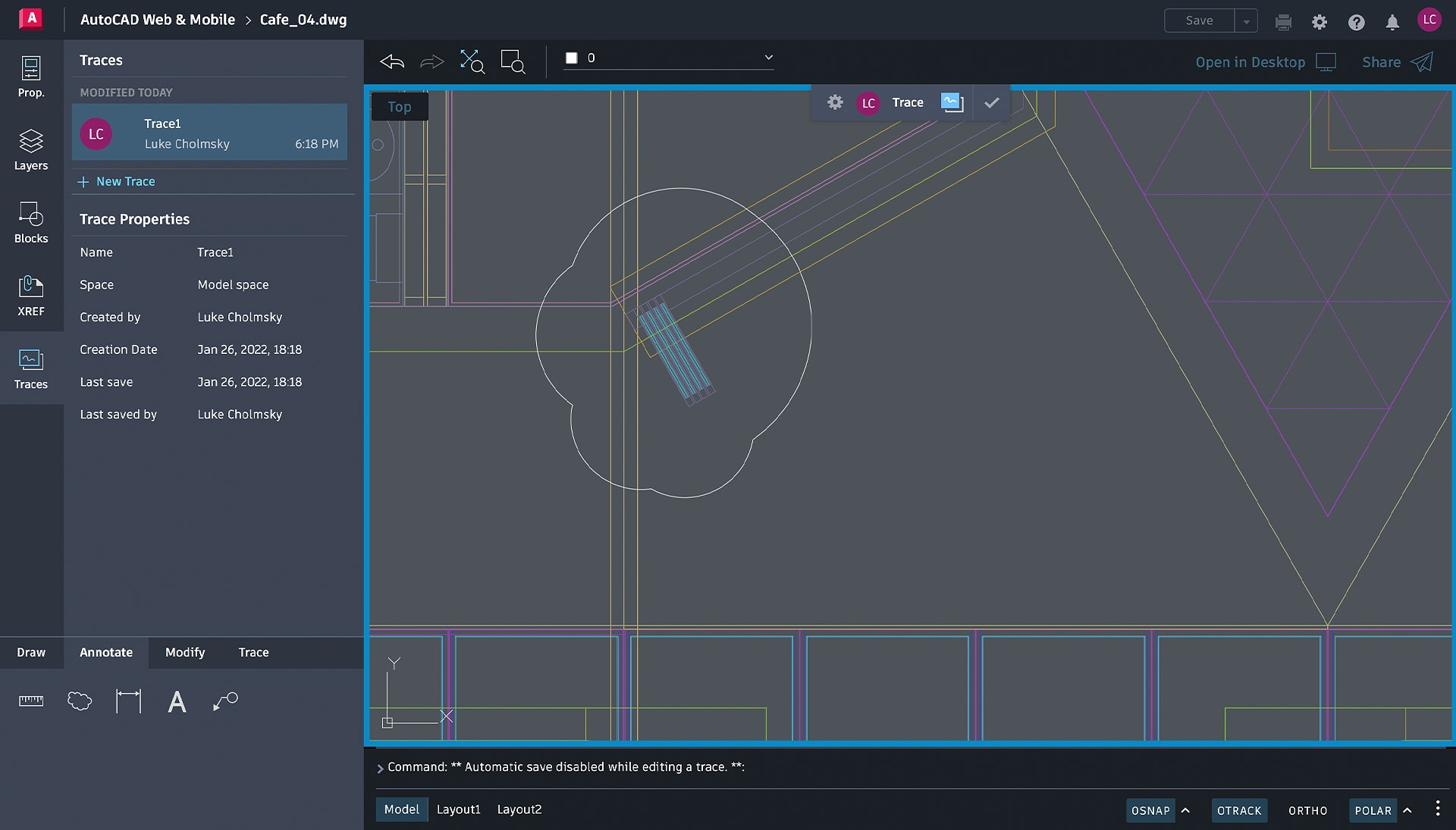Select the XREF panel icon
The image size is (1456, 830).
[30, 294]
